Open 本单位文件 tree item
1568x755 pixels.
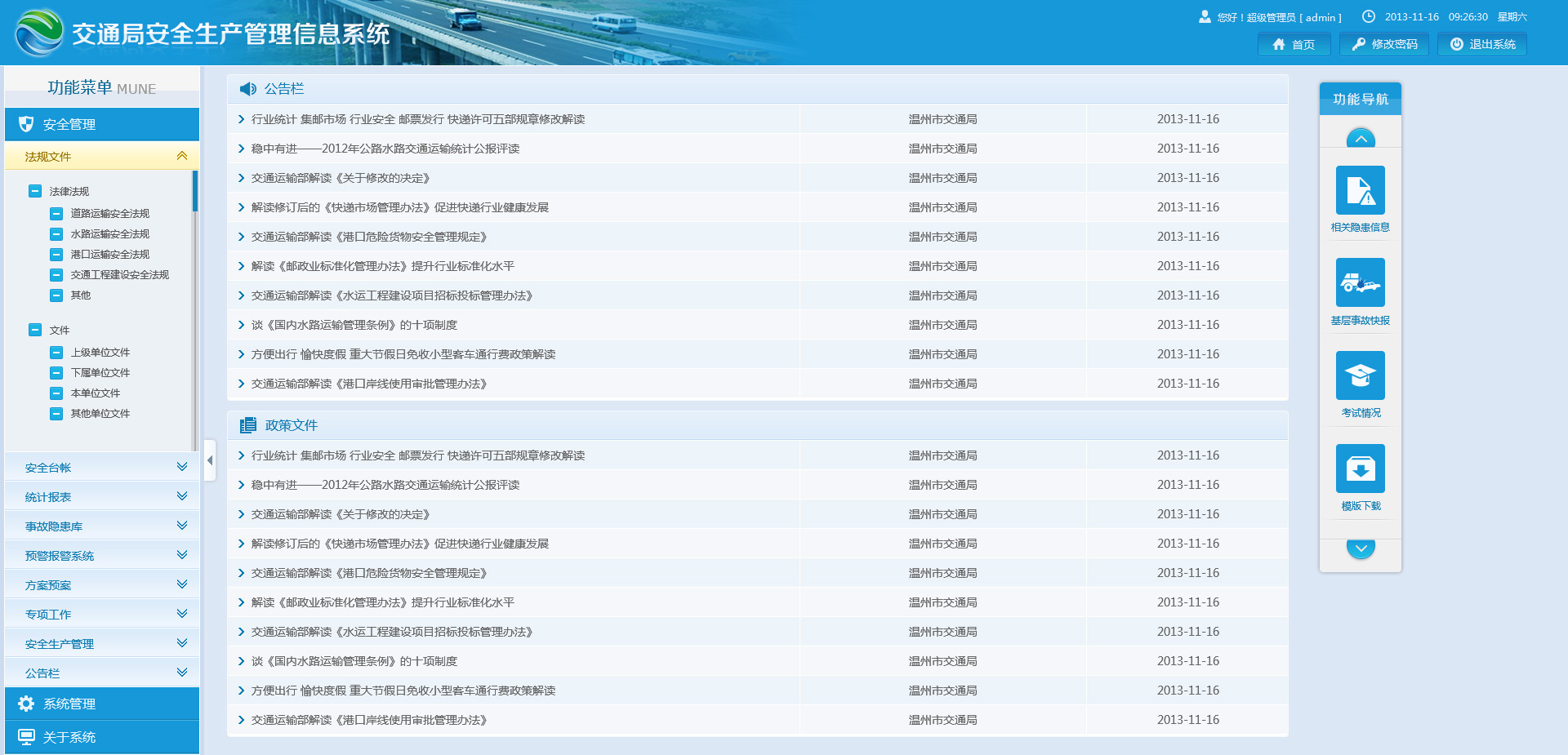pyautogui.click(x=96, y=393)
